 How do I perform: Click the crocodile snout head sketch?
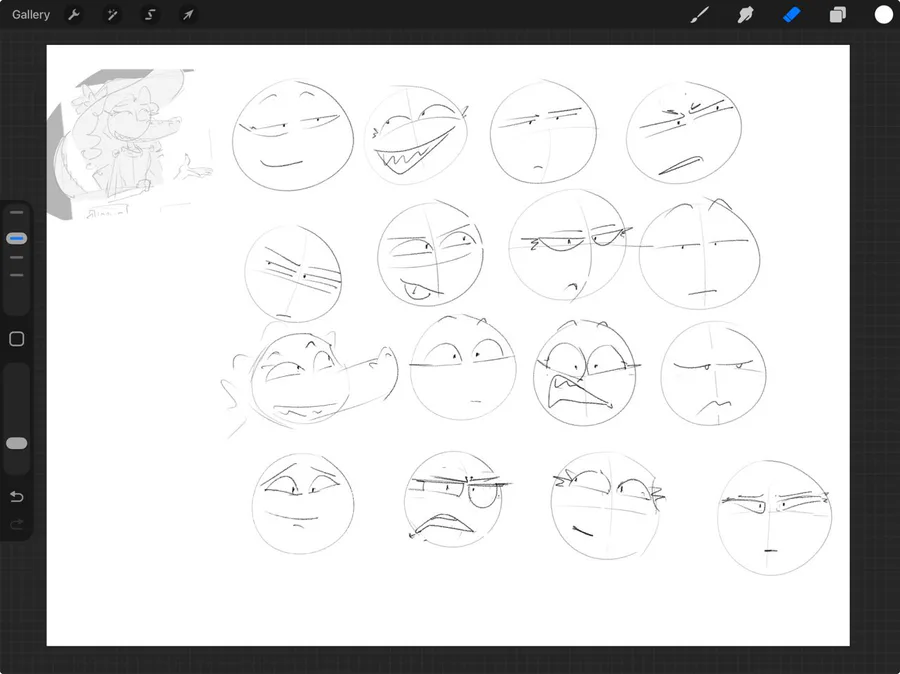click(x=310, y=379)
